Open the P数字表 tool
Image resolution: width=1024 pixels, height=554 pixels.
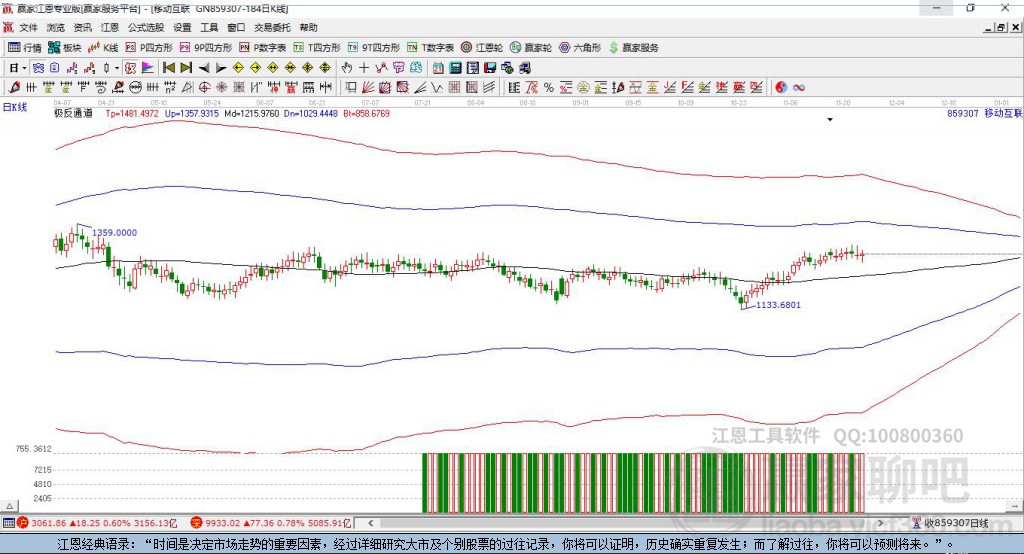(263, 48)
